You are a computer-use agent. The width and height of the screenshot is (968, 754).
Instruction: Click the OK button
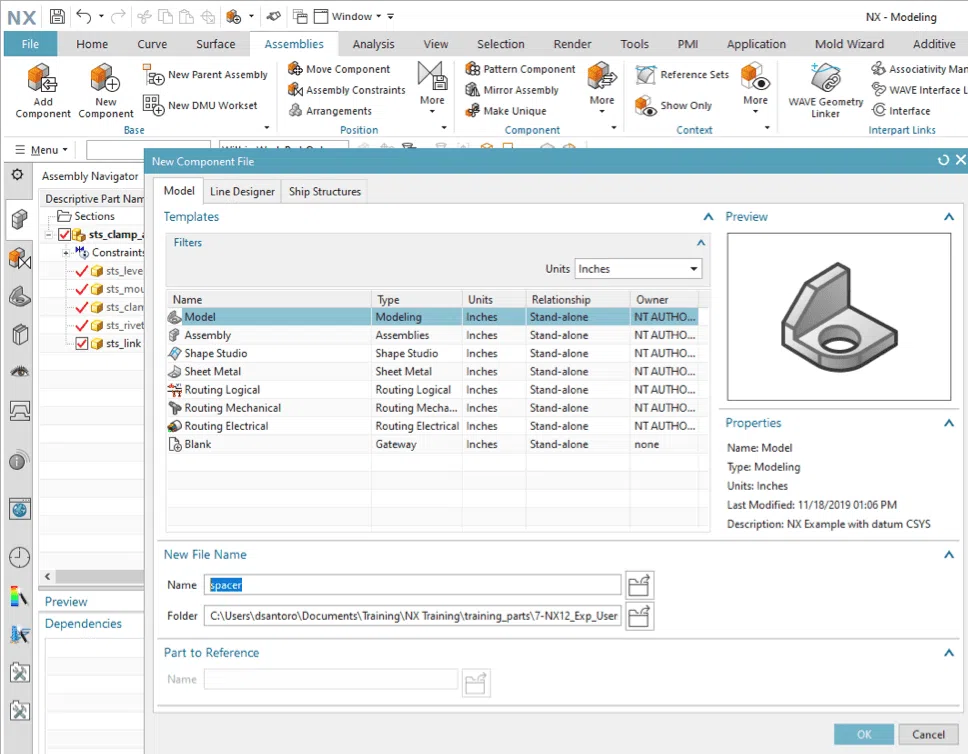click(864, 734)
